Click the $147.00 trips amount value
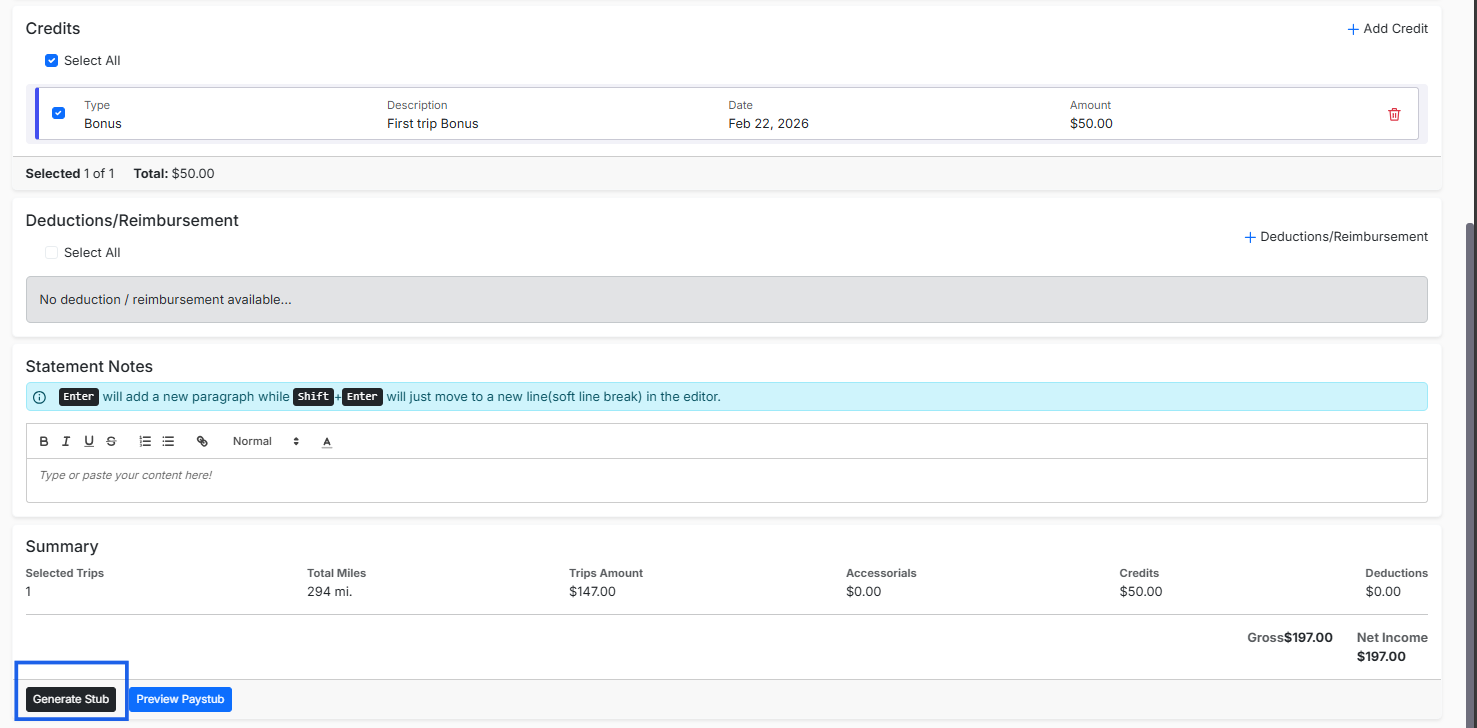Screen dimensions: 1477x728 [x=592, y=592]
